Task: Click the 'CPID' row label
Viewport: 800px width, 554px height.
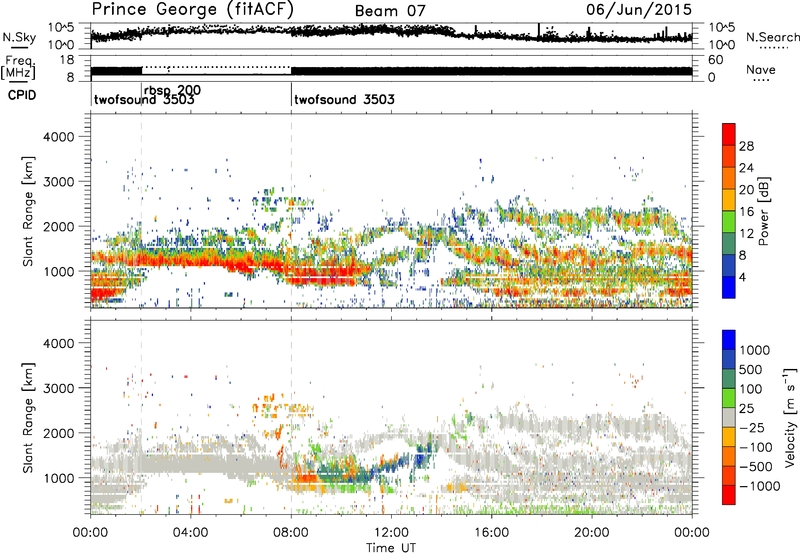Action: (22, 95)
